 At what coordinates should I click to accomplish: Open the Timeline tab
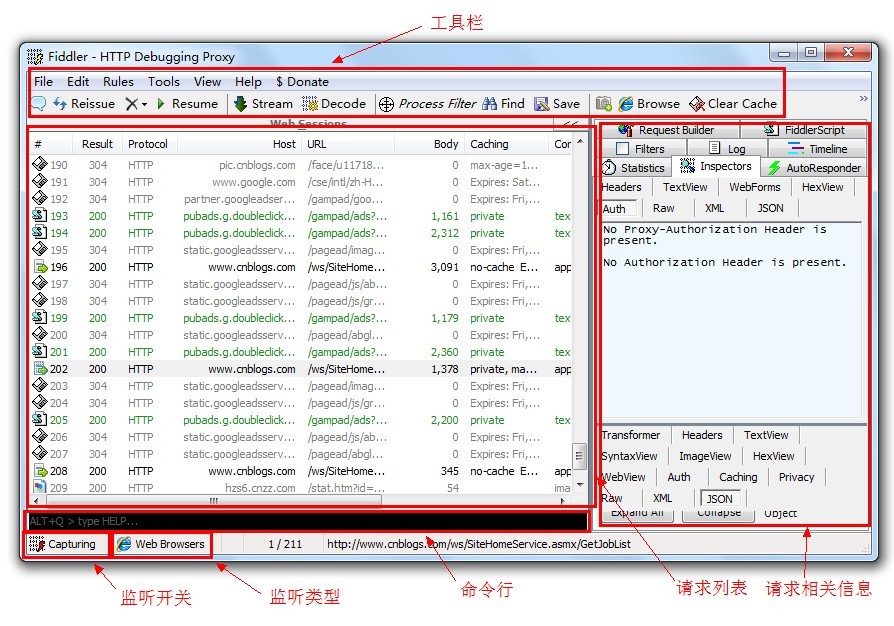pyautogui.click(x=817, y=149)
